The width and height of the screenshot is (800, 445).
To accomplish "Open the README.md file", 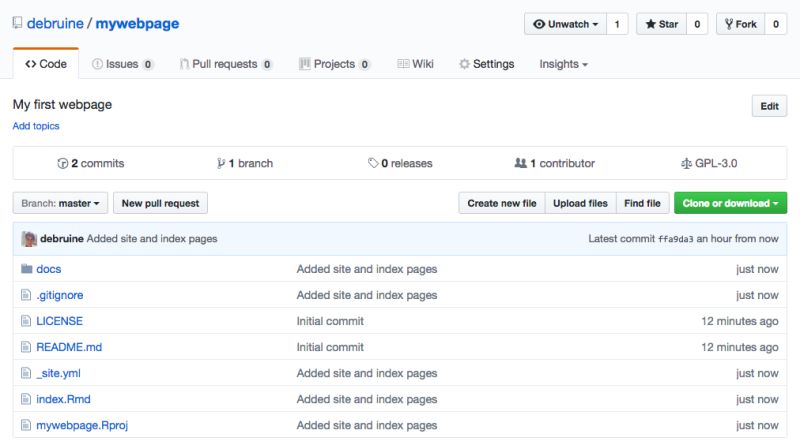I will point(69,347).
